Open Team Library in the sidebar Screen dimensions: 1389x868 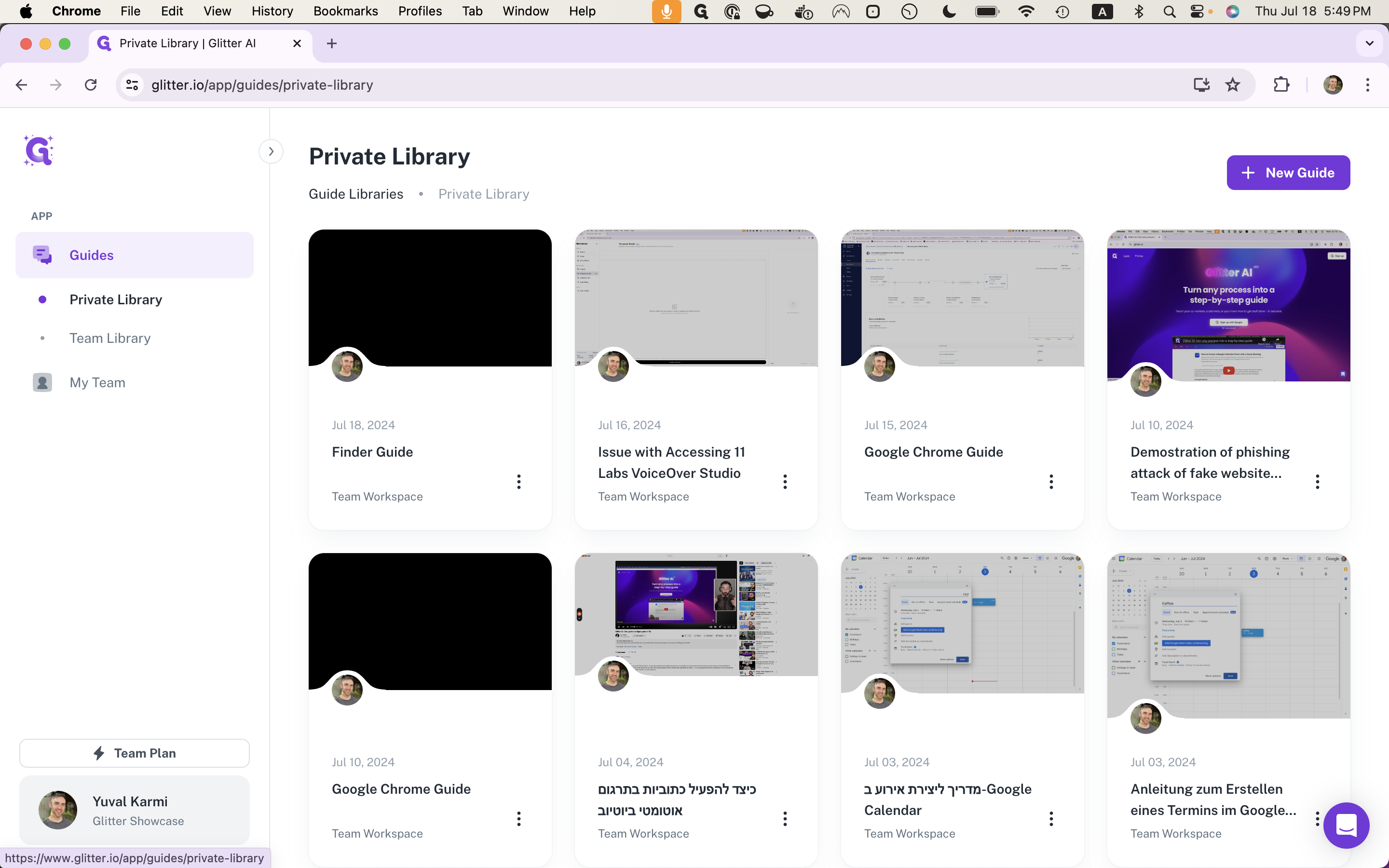pos(109,338)
